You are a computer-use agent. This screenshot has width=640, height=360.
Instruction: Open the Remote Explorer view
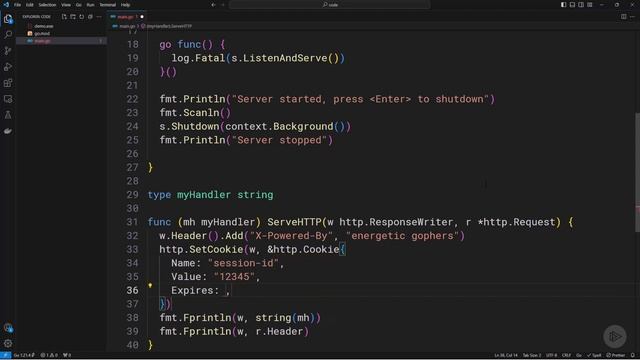8,99
